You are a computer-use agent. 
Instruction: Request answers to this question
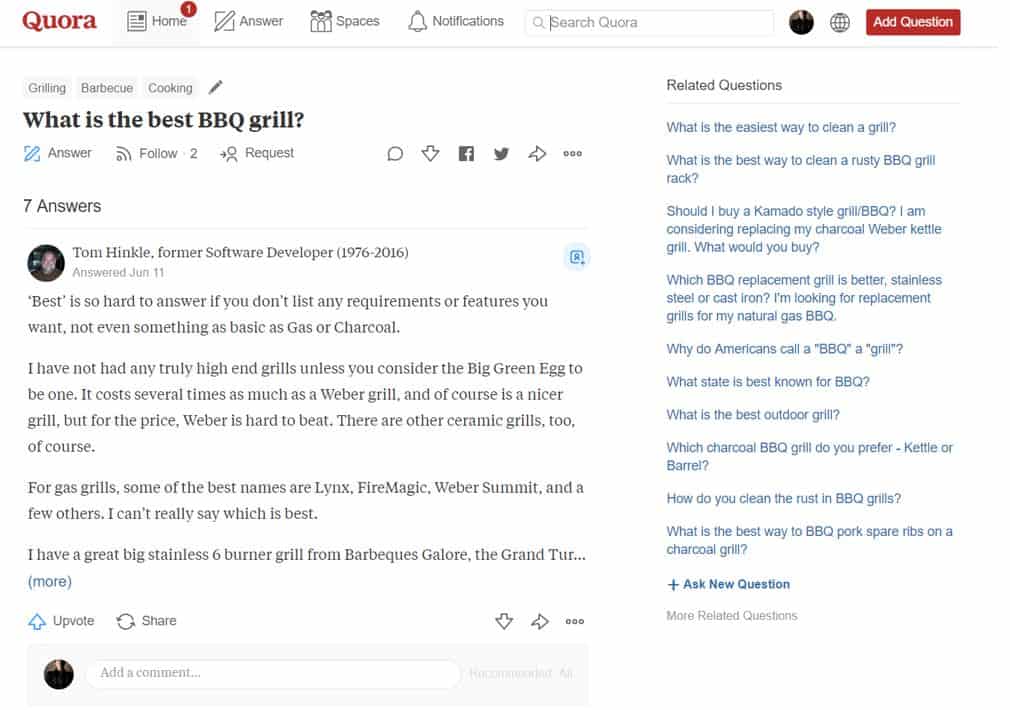256,153
